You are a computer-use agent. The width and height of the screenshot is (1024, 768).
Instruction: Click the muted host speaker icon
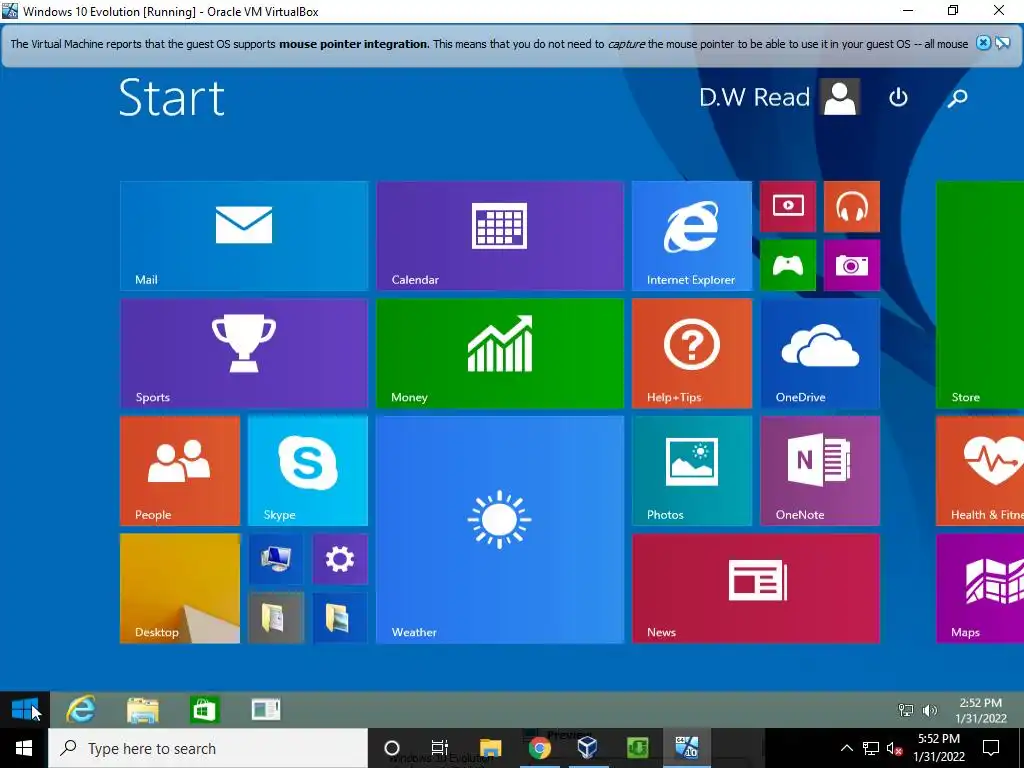894,748
